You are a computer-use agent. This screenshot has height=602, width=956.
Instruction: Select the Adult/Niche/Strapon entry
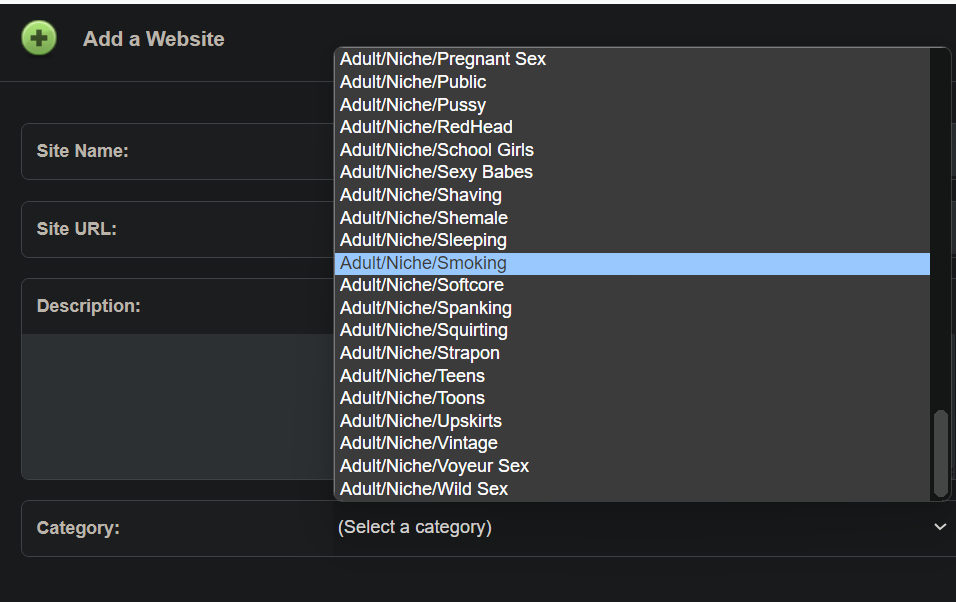point(419,353)
